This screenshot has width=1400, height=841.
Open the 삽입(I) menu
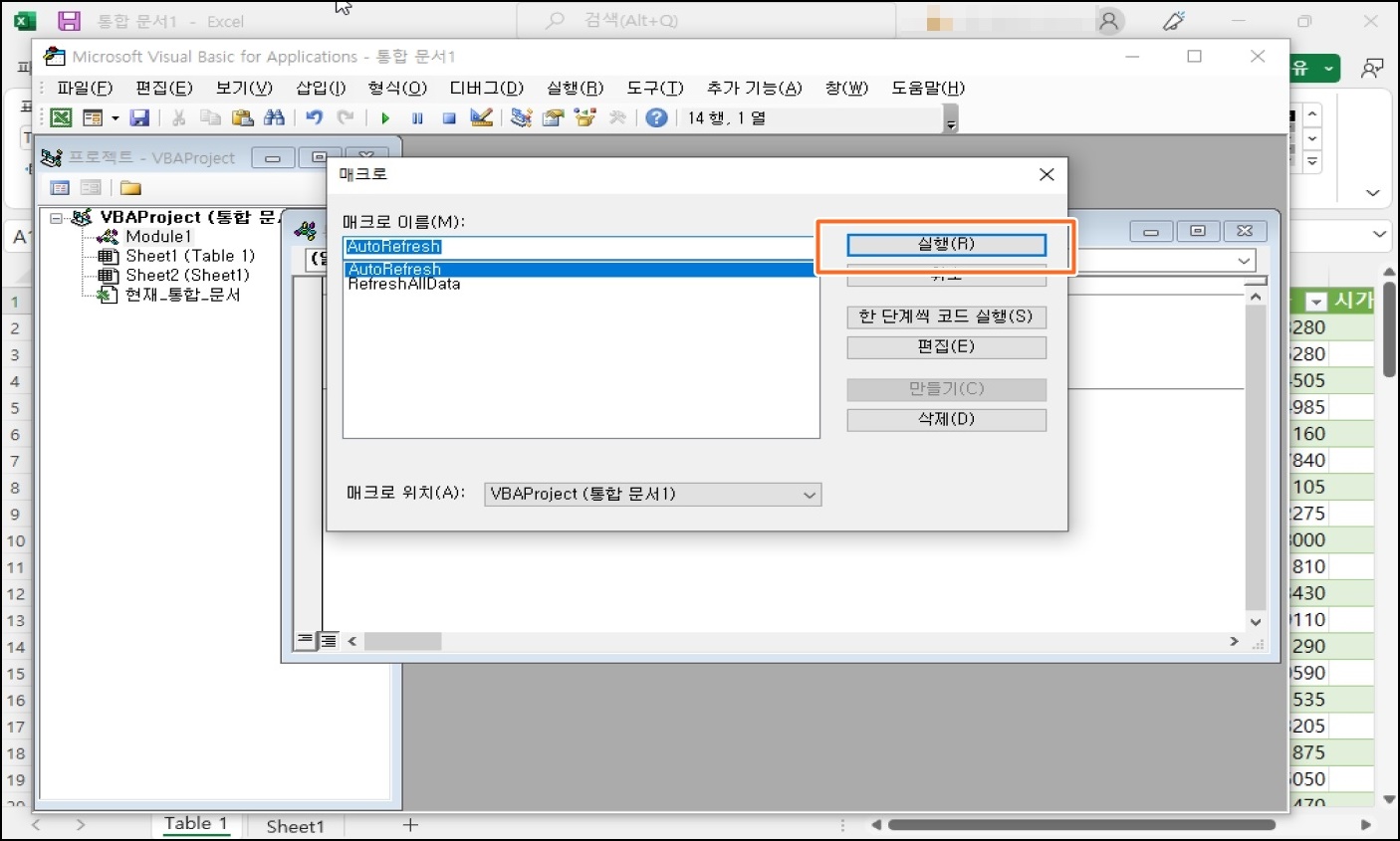click(321, 88)
